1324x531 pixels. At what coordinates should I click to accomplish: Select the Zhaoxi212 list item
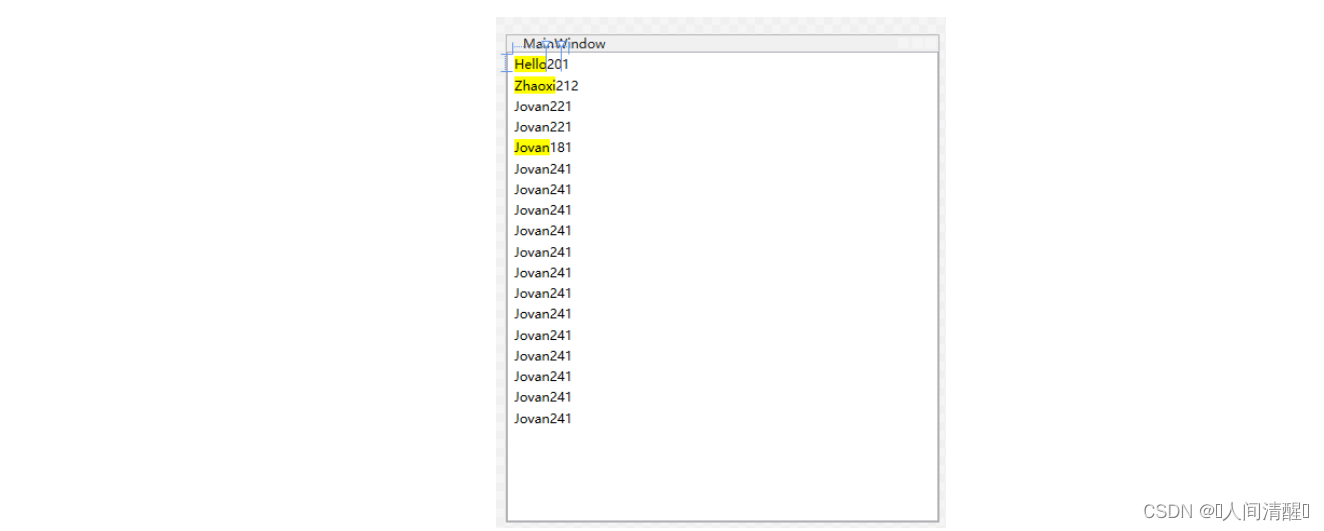coord(546,86)
